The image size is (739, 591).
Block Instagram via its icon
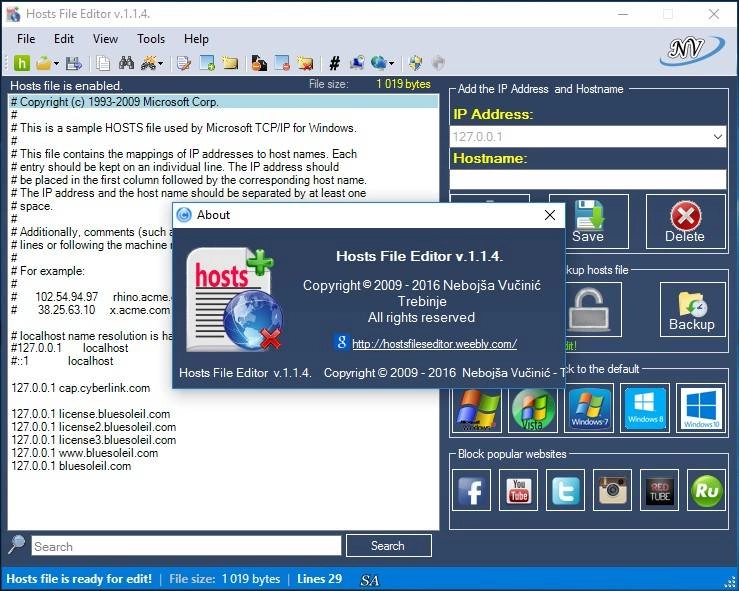coord(613,490)
